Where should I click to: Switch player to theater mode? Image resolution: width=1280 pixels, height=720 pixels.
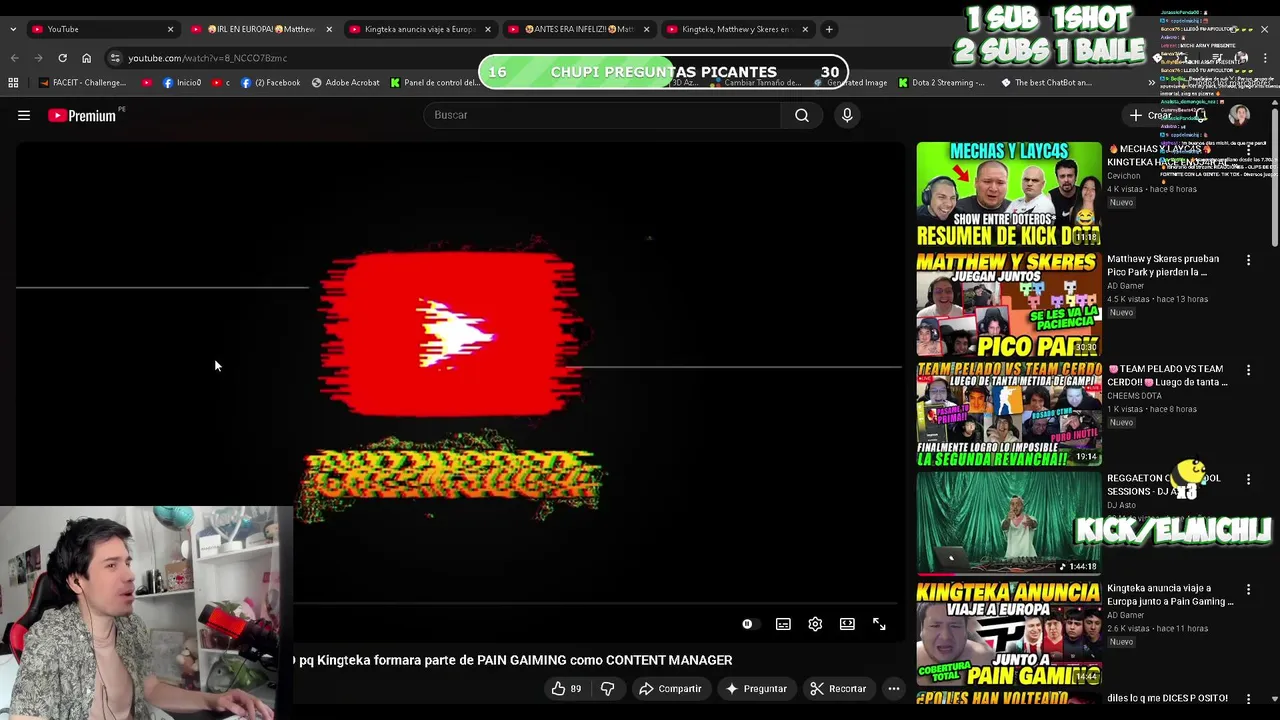(x=847, y=624)
